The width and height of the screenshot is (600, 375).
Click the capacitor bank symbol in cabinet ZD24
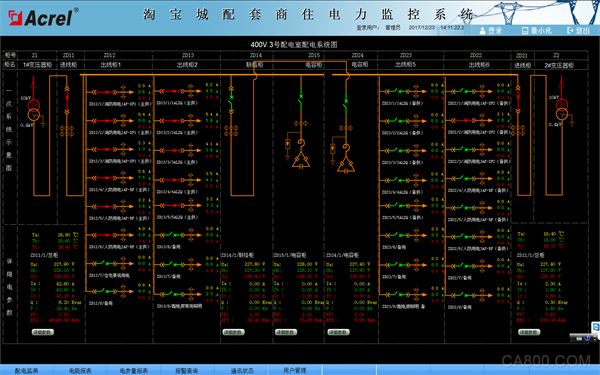tap(346, 165)
